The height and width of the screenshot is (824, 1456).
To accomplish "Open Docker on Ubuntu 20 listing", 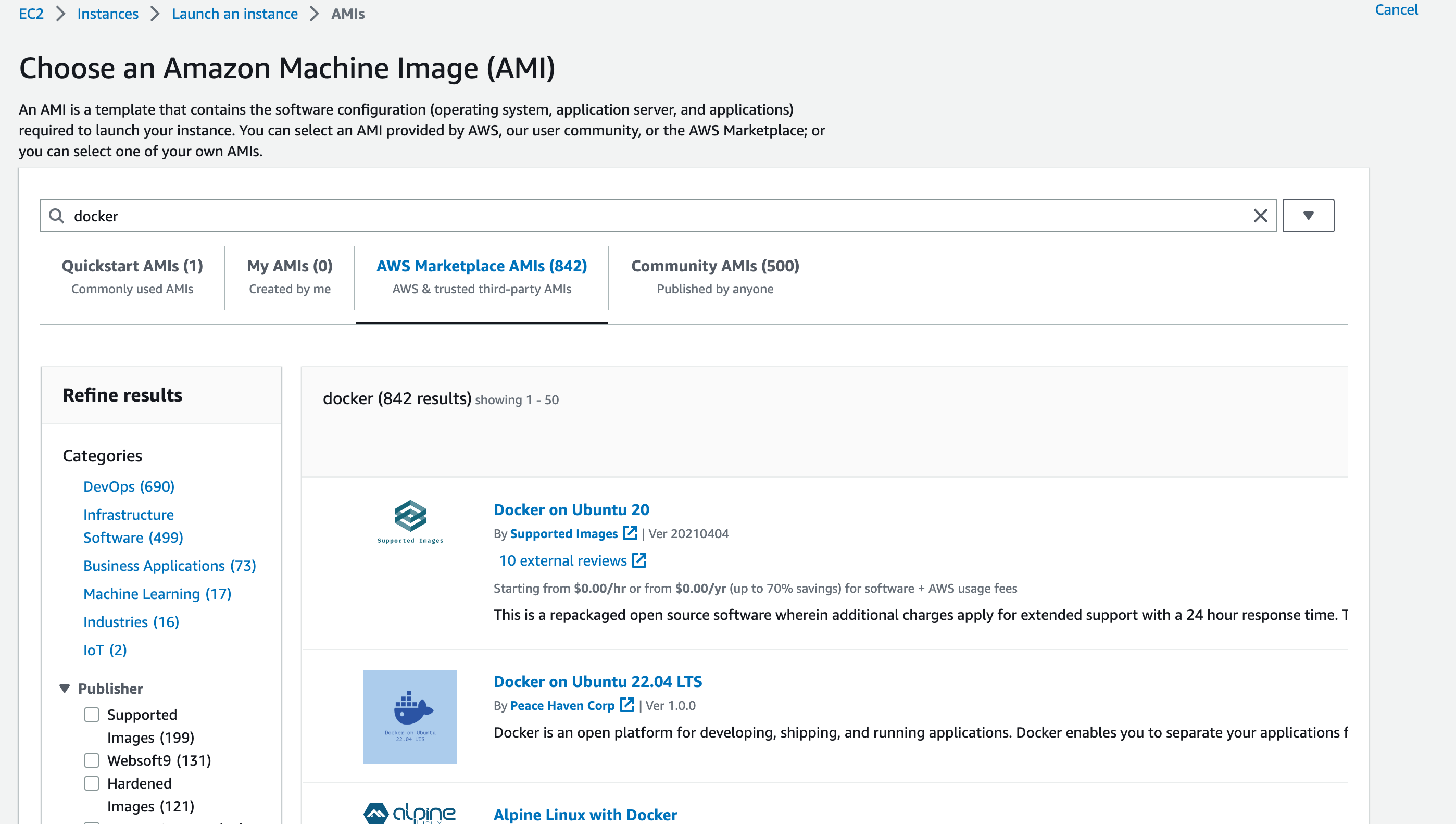I will (571, 509).
